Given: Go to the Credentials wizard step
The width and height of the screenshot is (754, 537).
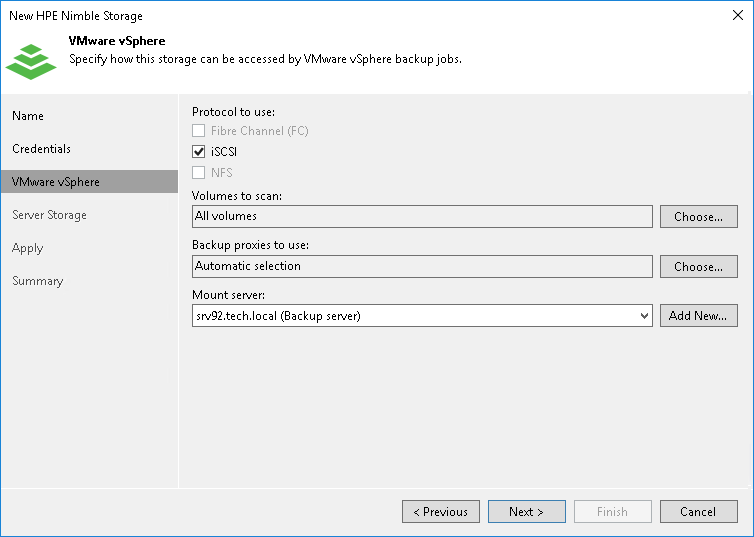Looking at the screenshot, I should click(x=42, y=149).
